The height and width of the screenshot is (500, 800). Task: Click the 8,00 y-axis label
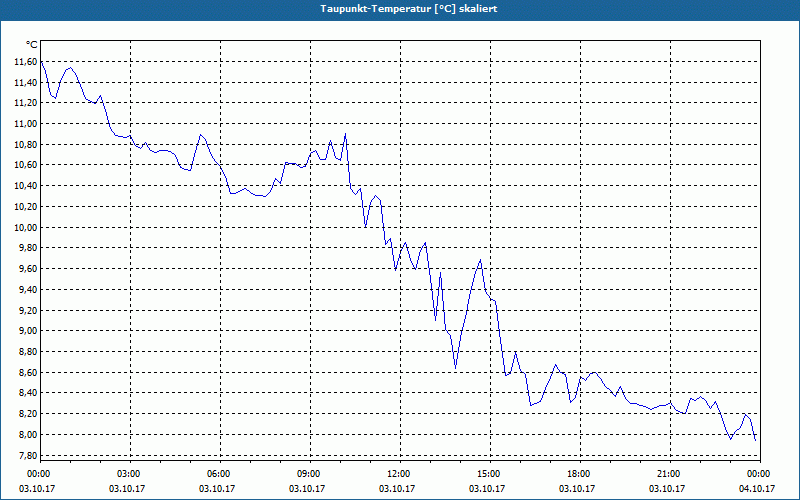[x=28, y=435]
